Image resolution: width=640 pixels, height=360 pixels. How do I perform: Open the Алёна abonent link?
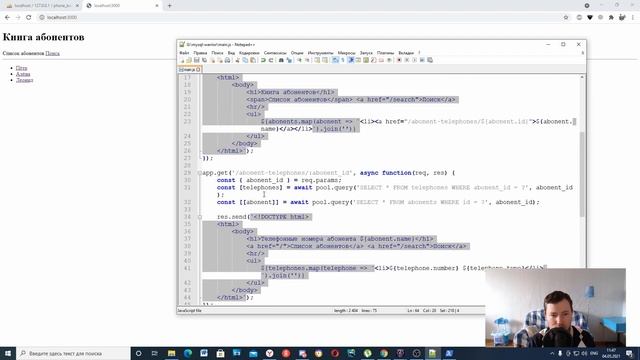click(x=23, y=74)
